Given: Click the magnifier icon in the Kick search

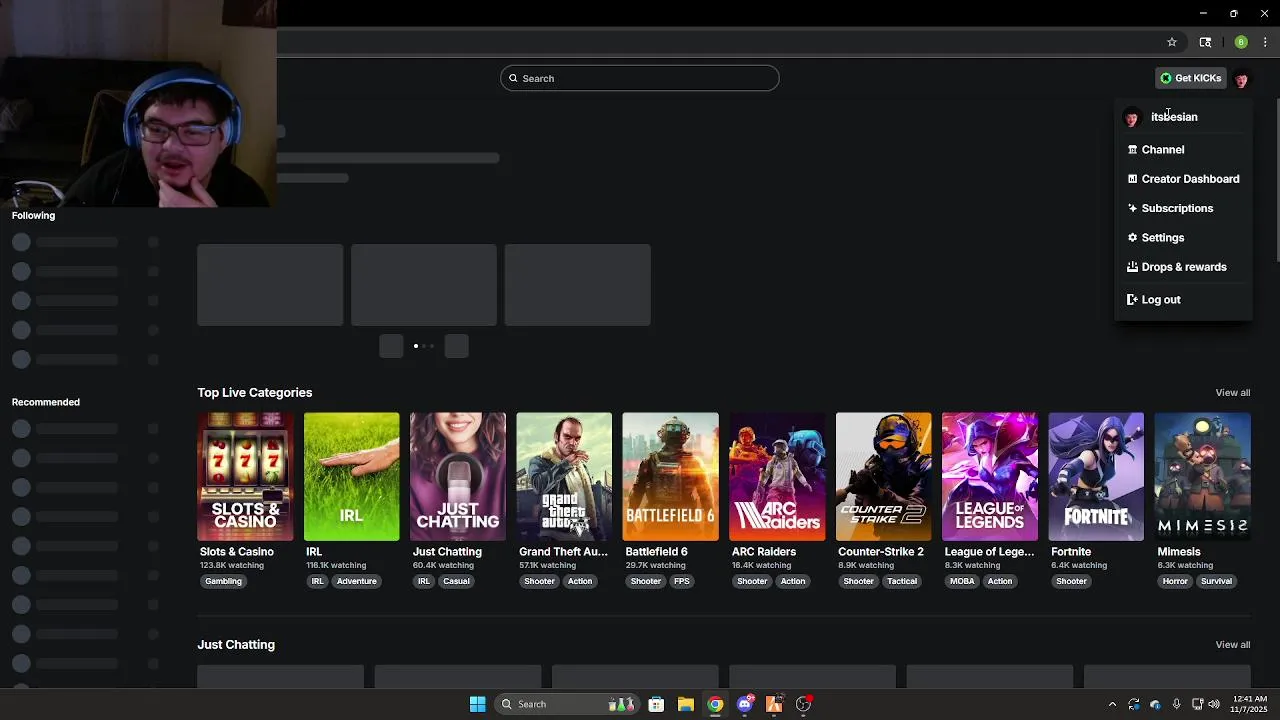Looking at the screenshot, I should pyautogui.click(x=514, y=78).
